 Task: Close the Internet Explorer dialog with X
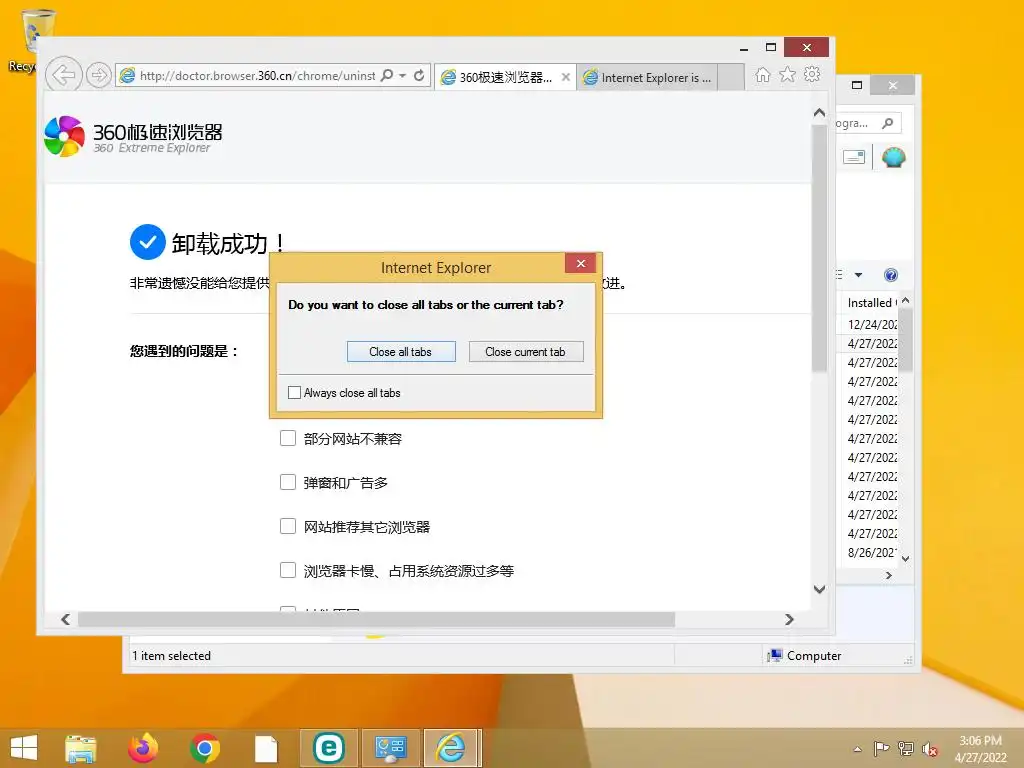pyautogui.click(x=581, y=263)
